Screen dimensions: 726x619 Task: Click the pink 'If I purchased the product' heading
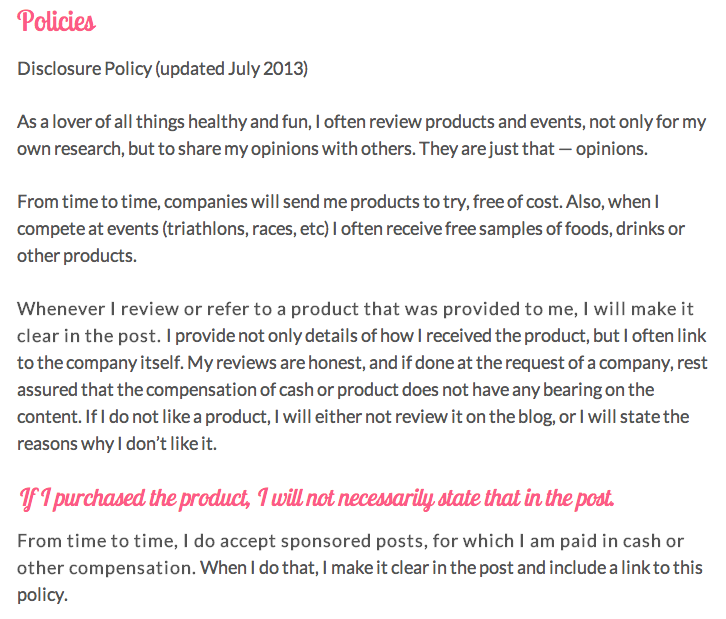coord(316,499)
